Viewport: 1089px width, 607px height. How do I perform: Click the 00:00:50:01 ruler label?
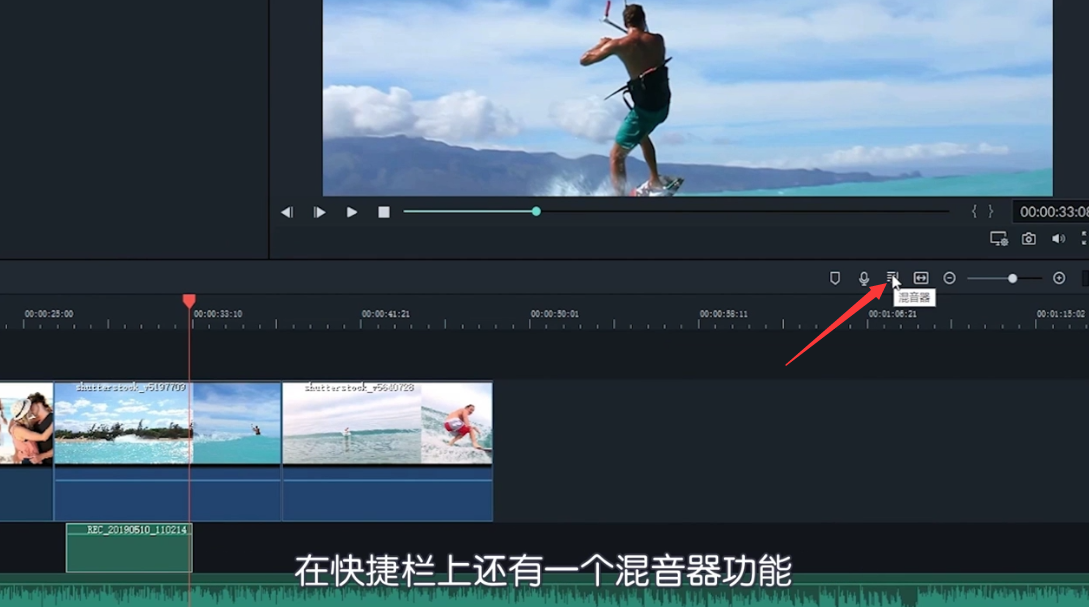click(x=555, y=314)
